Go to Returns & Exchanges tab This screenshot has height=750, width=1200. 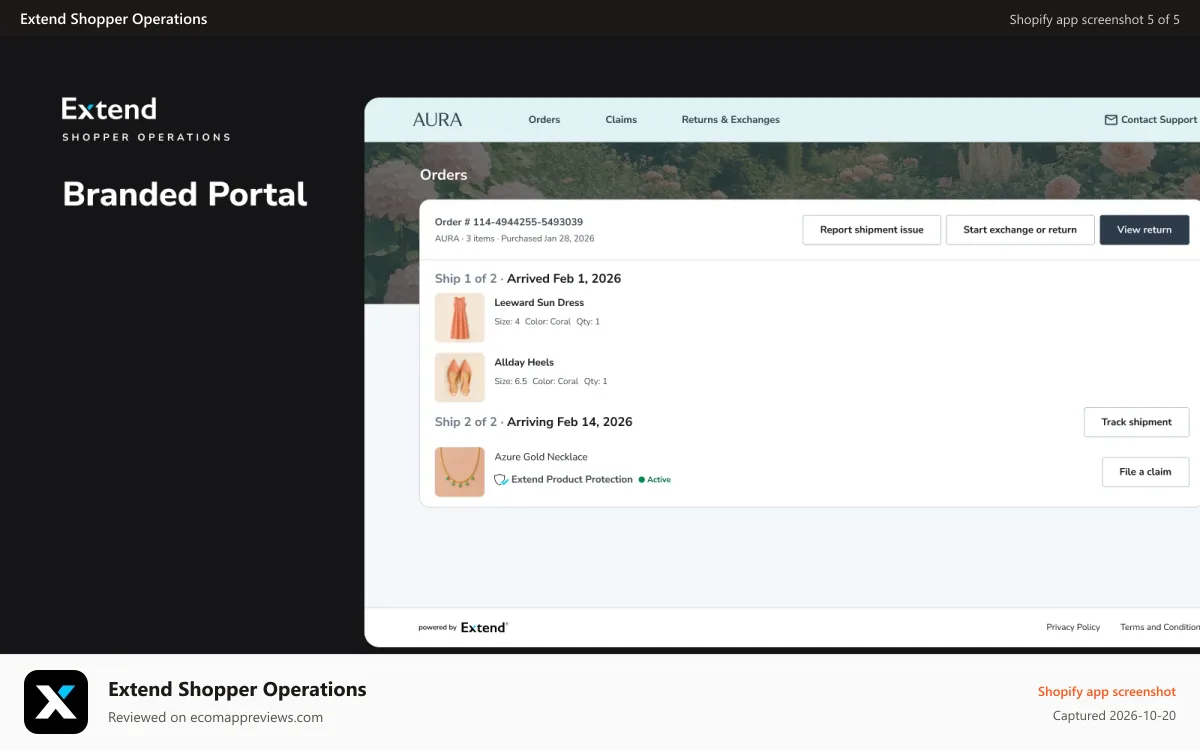pyautogui.click(x=730, y=120)
